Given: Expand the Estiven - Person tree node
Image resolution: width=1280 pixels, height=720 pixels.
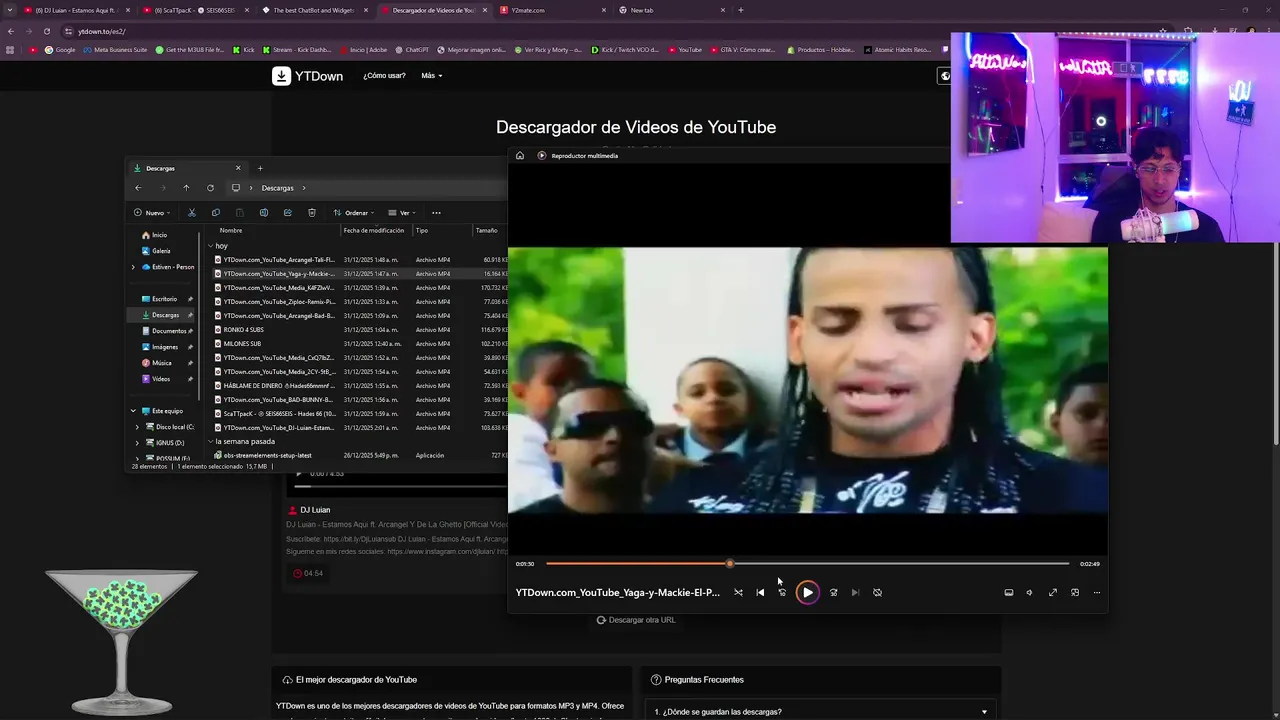Looking at the screenshot, I should pyautogui.click(x=133, y=267).
